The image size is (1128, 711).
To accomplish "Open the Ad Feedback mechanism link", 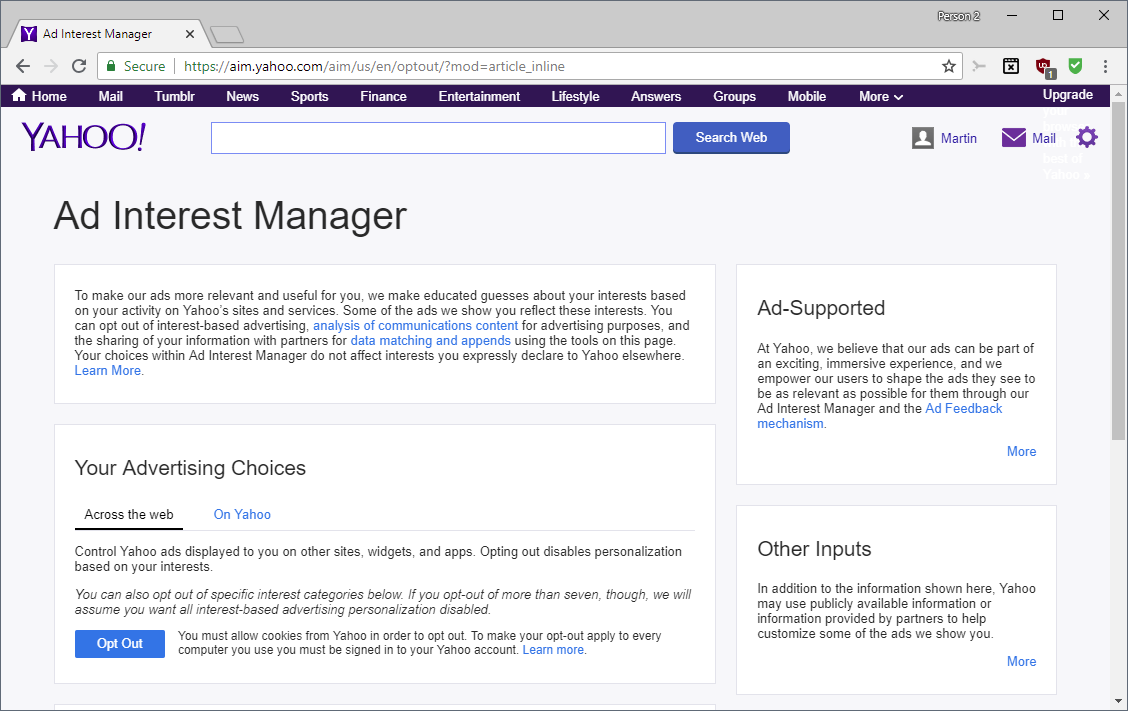I will tap(879, 416).
